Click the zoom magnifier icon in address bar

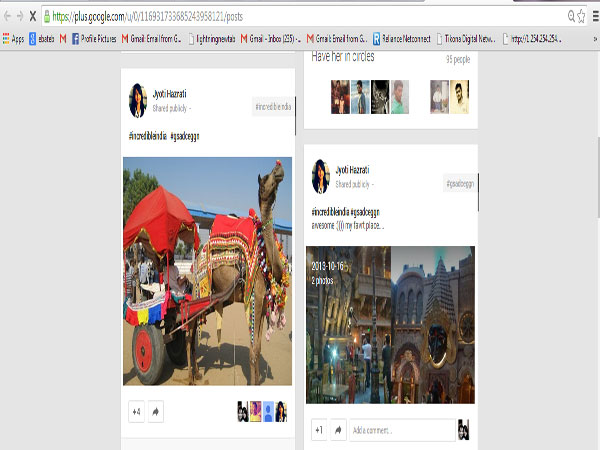(571, 16)
